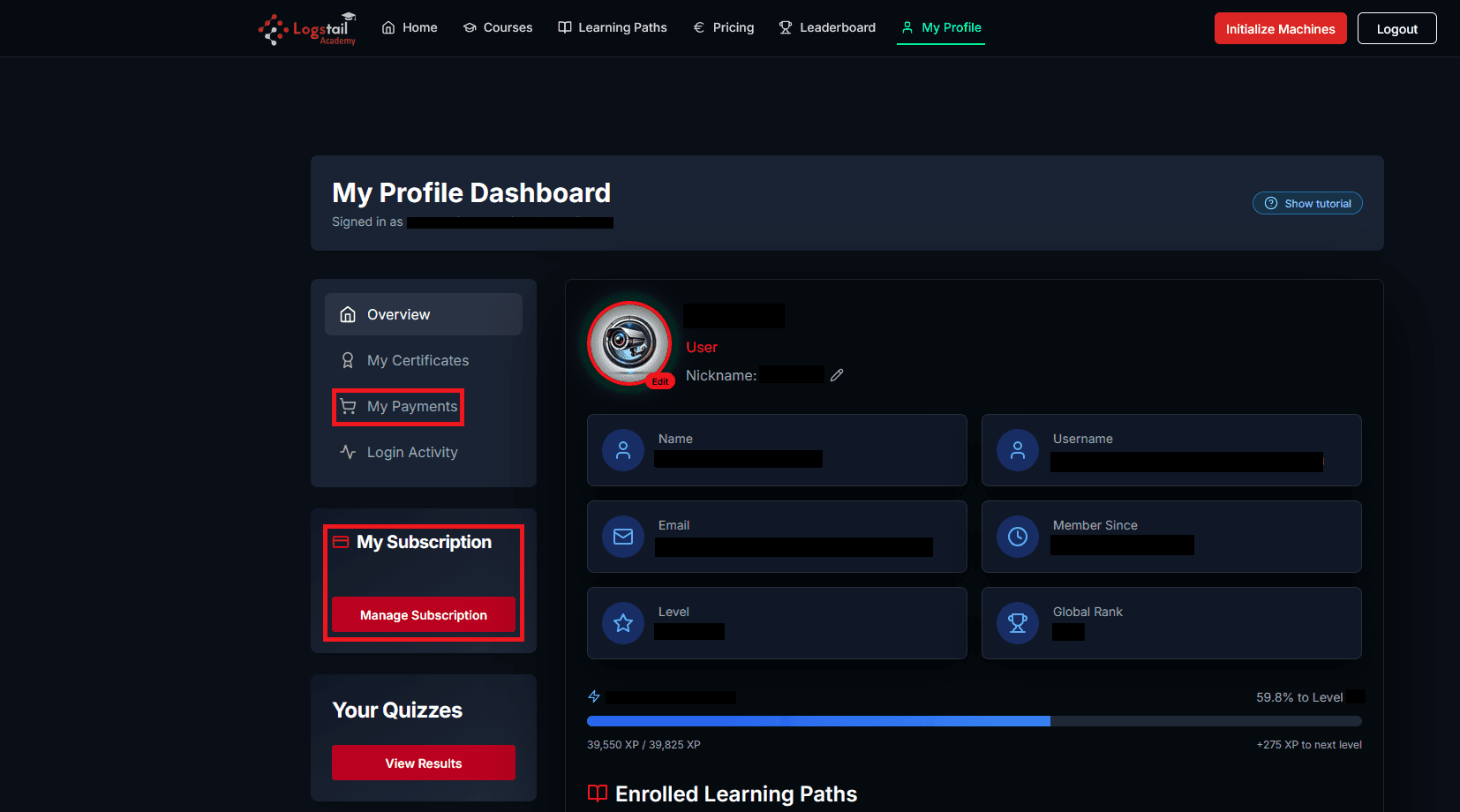The width and height of the screenshot is (1460, 812).
Task: Click the ribbon icon beside My Certificates
Action: point(348,360)
